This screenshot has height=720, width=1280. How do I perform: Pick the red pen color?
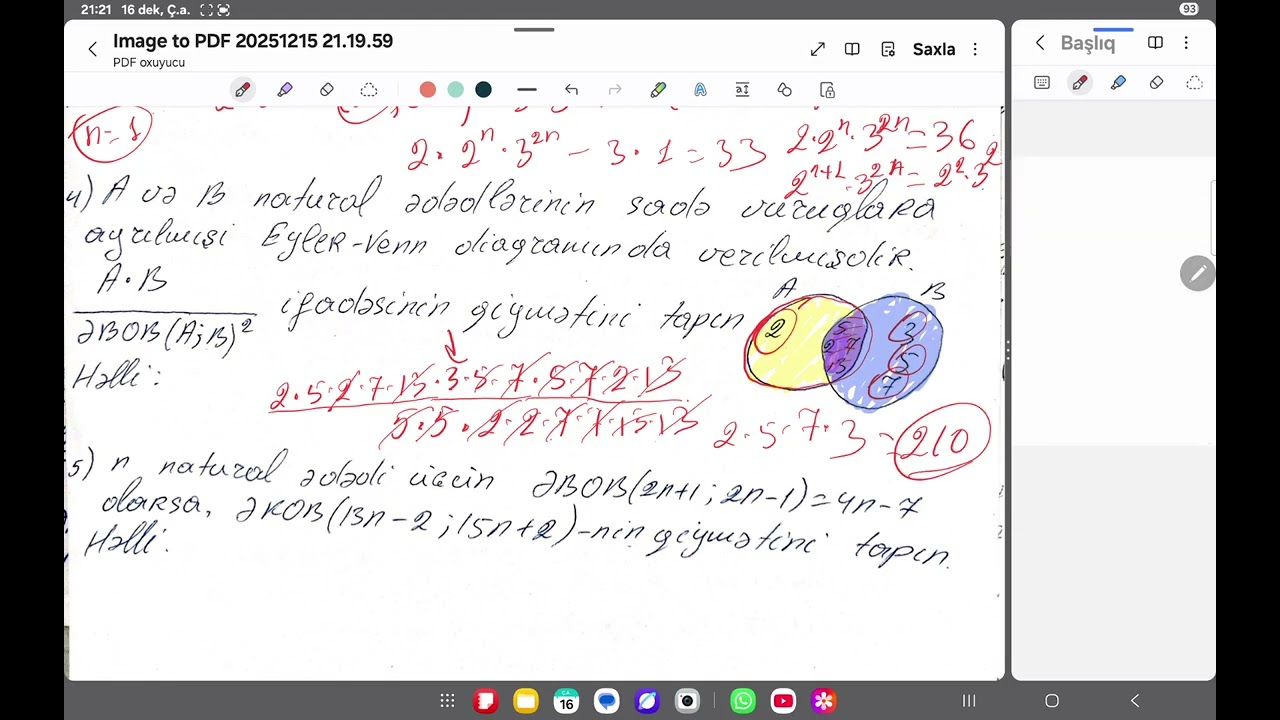tap(428, 90)
